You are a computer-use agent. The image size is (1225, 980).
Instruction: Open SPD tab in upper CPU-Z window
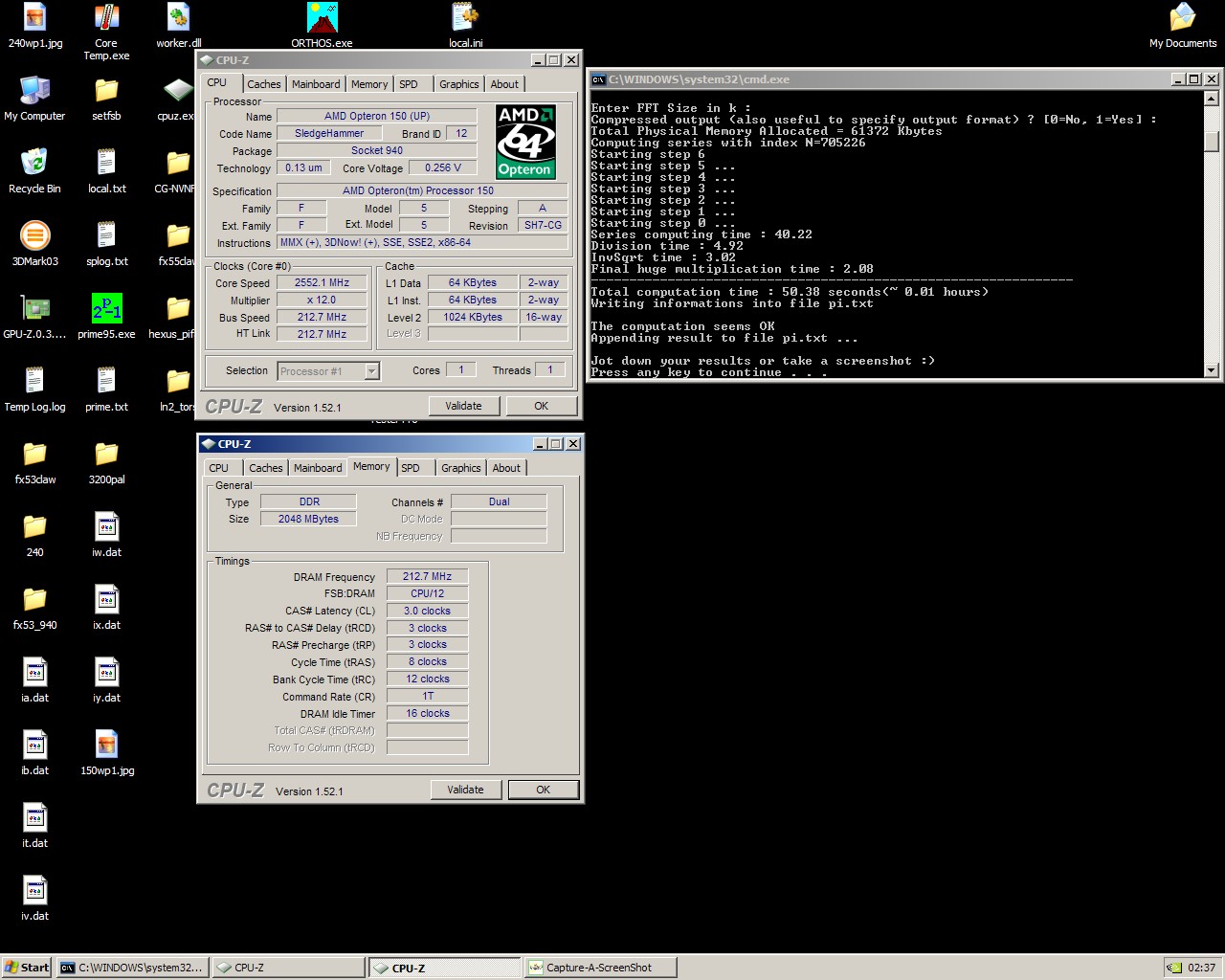coord(409,84)
